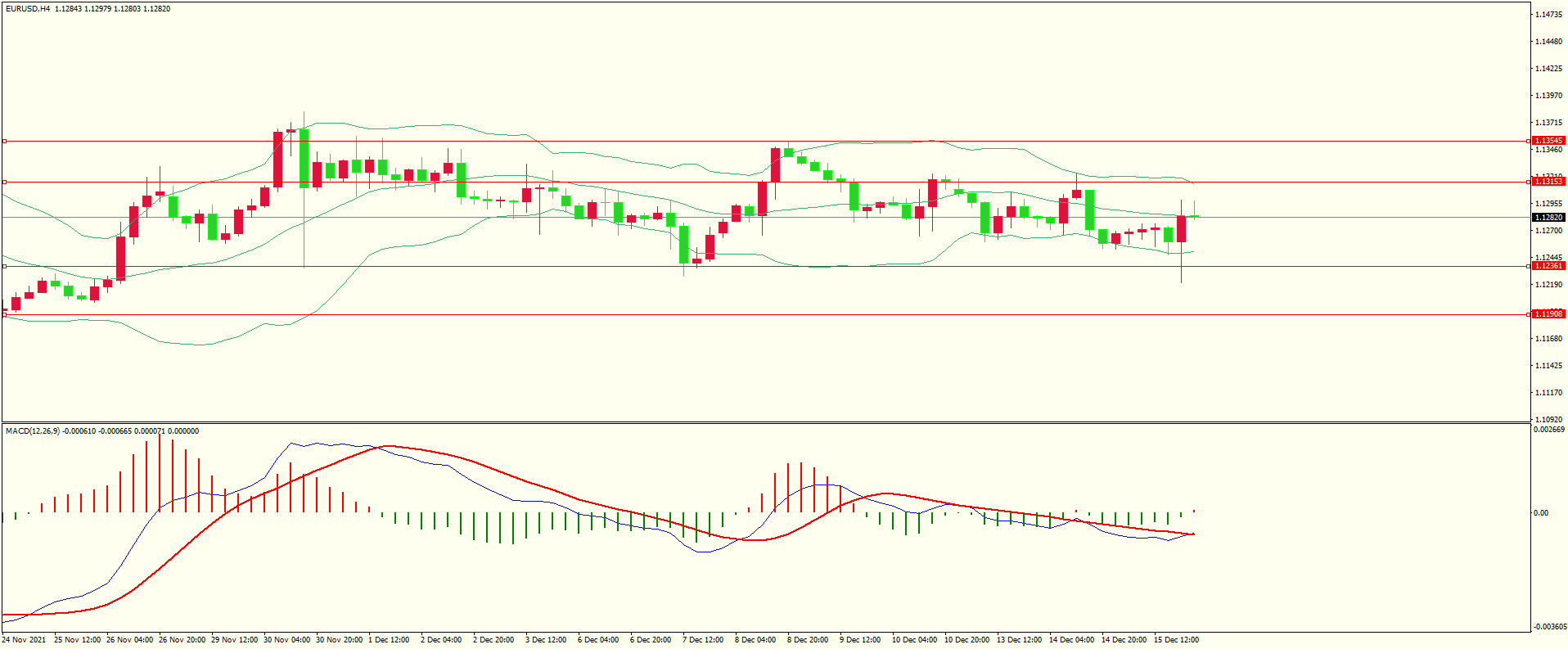Click the 1.12190 price scale label
Image resolution: width=1568 pixels, height=649 pixels.
point(1548,285)
